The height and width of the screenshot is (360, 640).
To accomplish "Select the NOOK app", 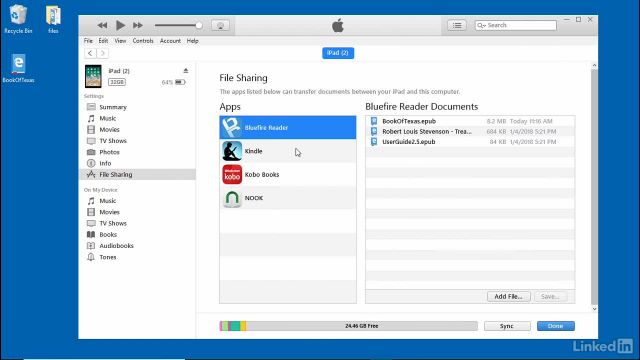I will point(288,198).
